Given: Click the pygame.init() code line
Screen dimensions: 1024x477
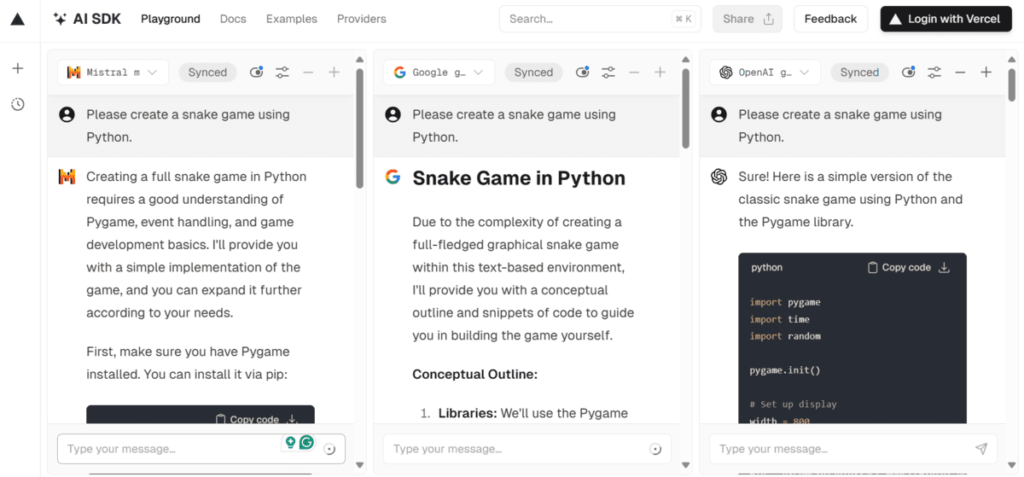Looking at the screenshot, I should (785, 370).
